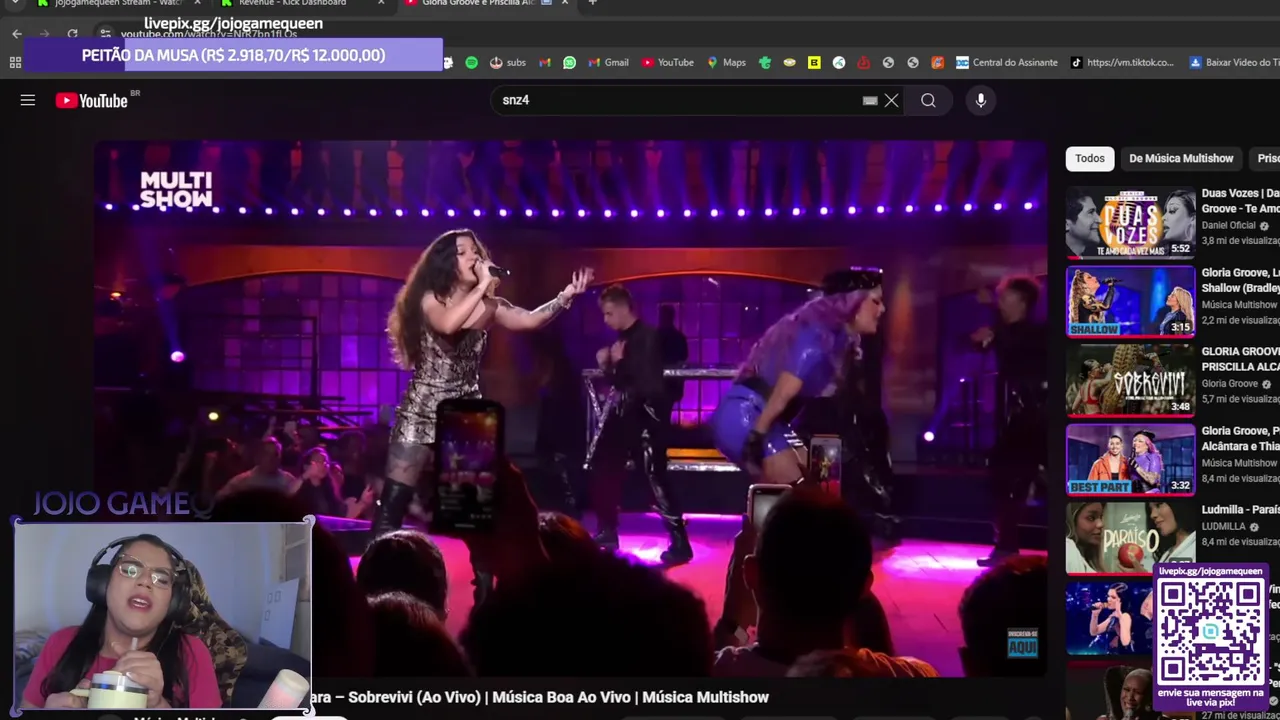Reload the page with refresh icon
The image size is (1280, 720).
(x=72, y=34)
